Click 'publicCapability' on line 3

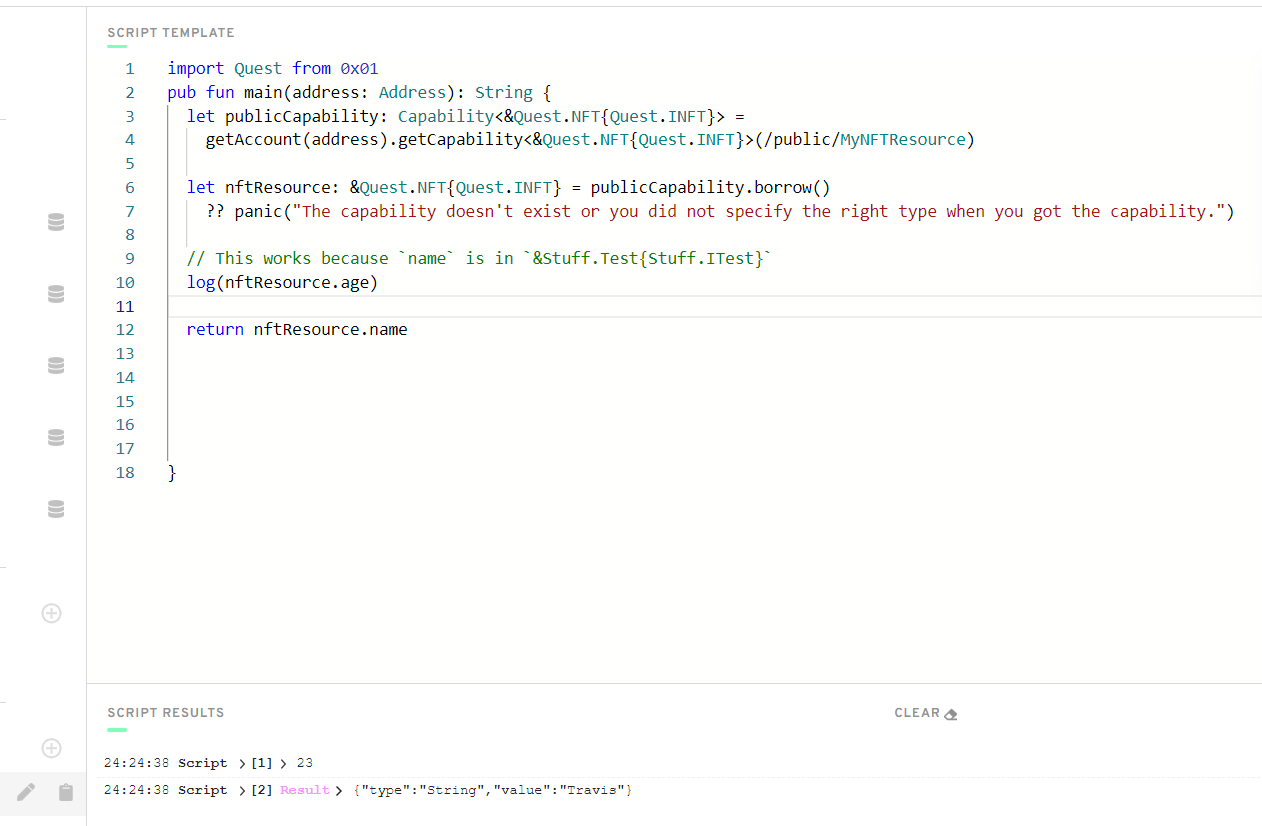coord(302,116)
